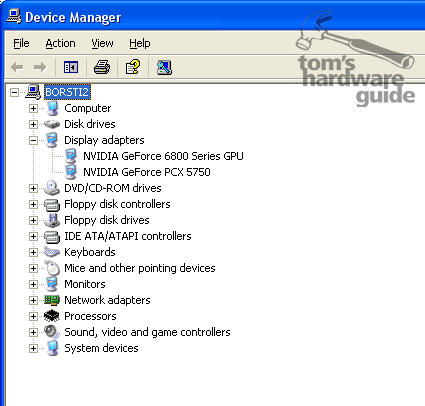Select Mice and other pointing devices
The height and width of the screenshot is (406, 425).
pyautogui.click(x=140, y=268)
